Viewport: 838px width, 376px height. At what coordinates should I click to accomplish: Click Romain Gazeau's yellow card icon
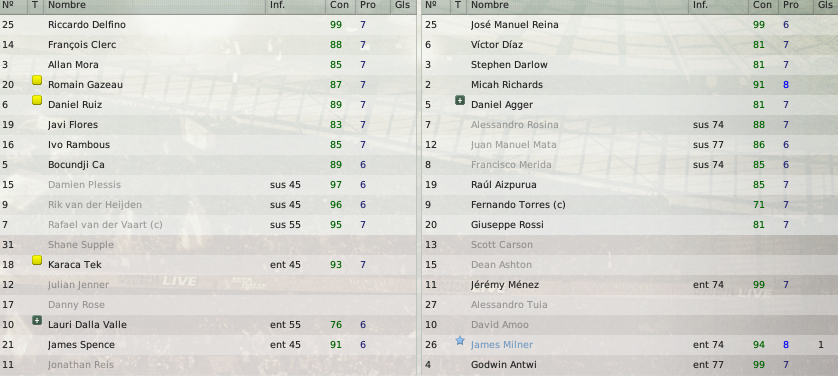36,80
